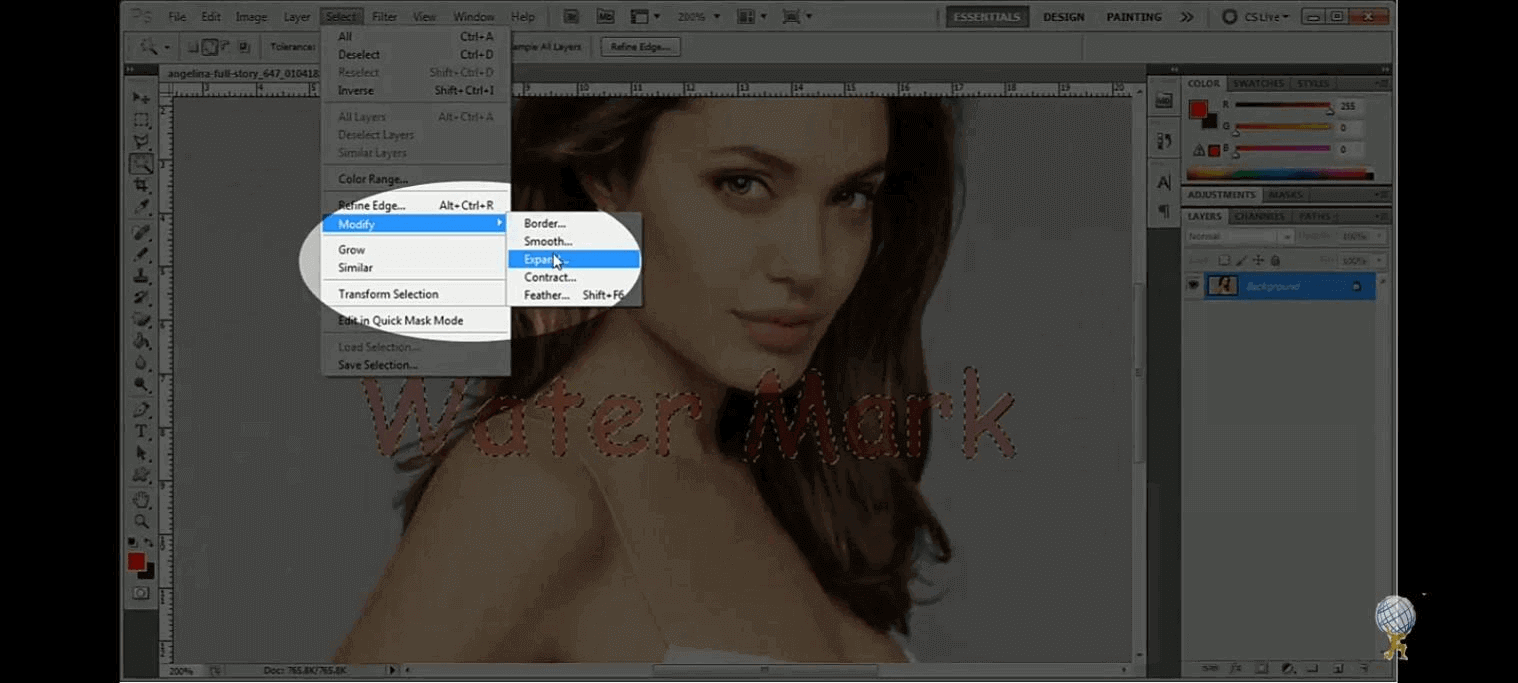Switch to the Essentials workspace
1518x683 pixels.
987,17
